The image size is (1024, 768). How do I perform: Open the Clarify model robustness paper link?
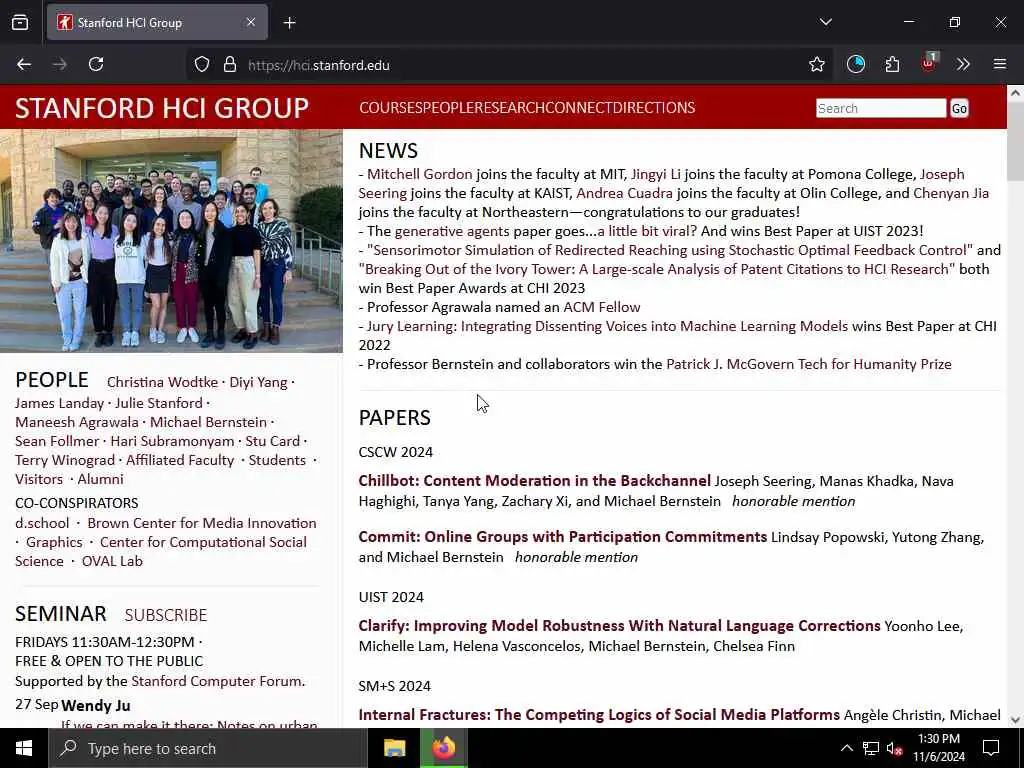coord(620,626)
